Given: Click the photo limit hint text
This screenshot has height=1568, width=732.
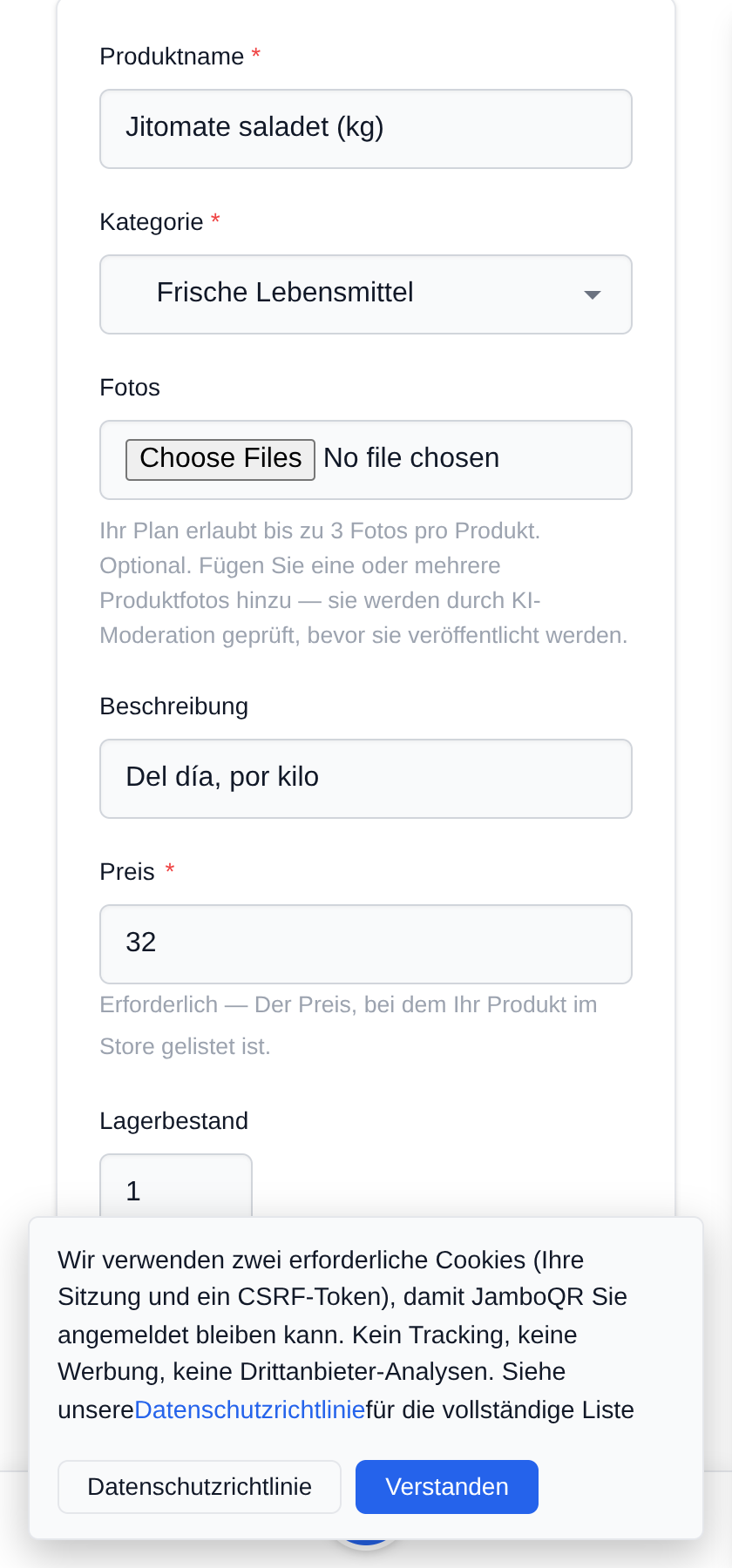Looking at the screenshot, I should (364, 583).
